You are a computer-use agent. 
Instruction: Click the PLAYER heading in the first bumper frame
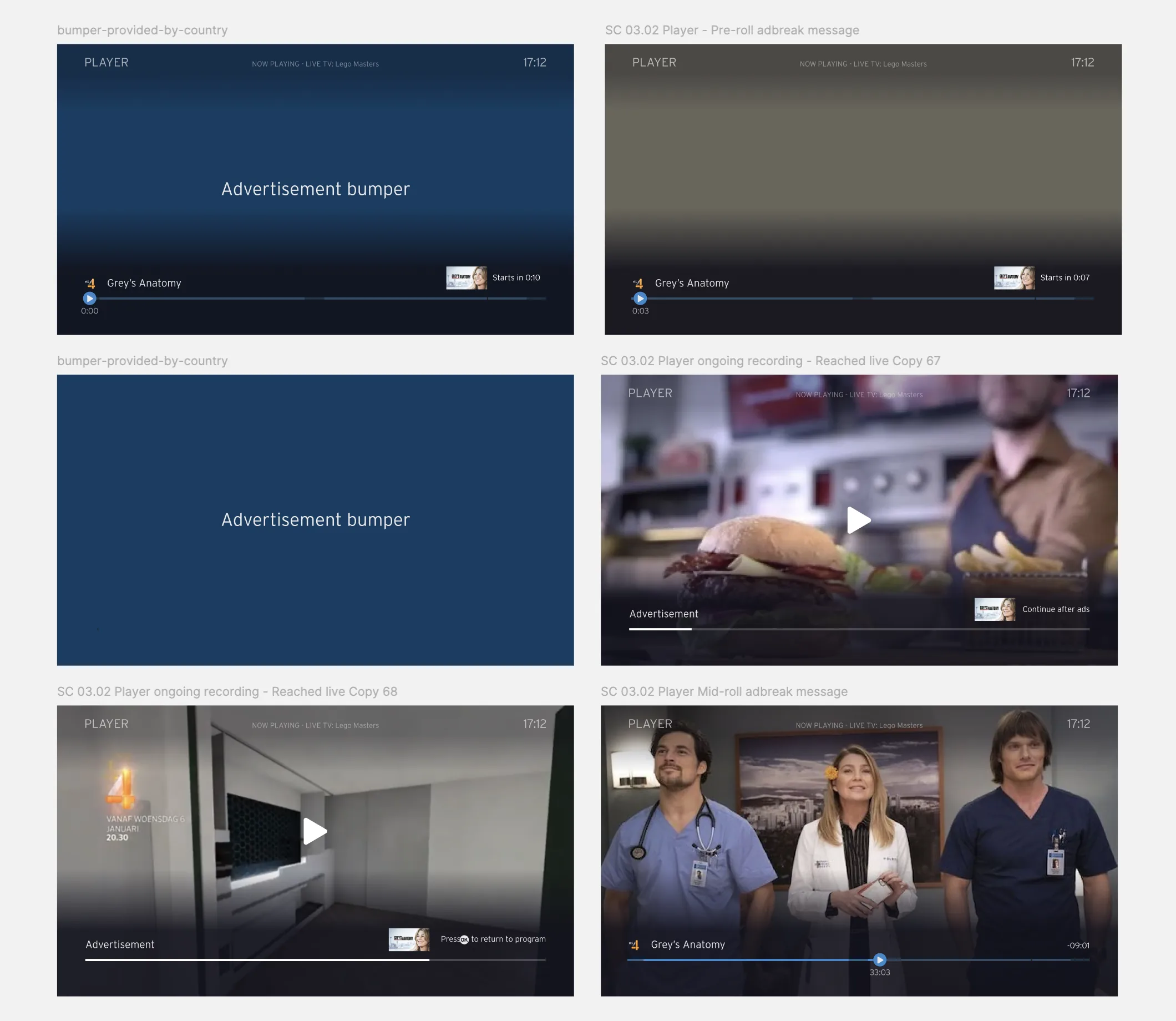point(107,62)
